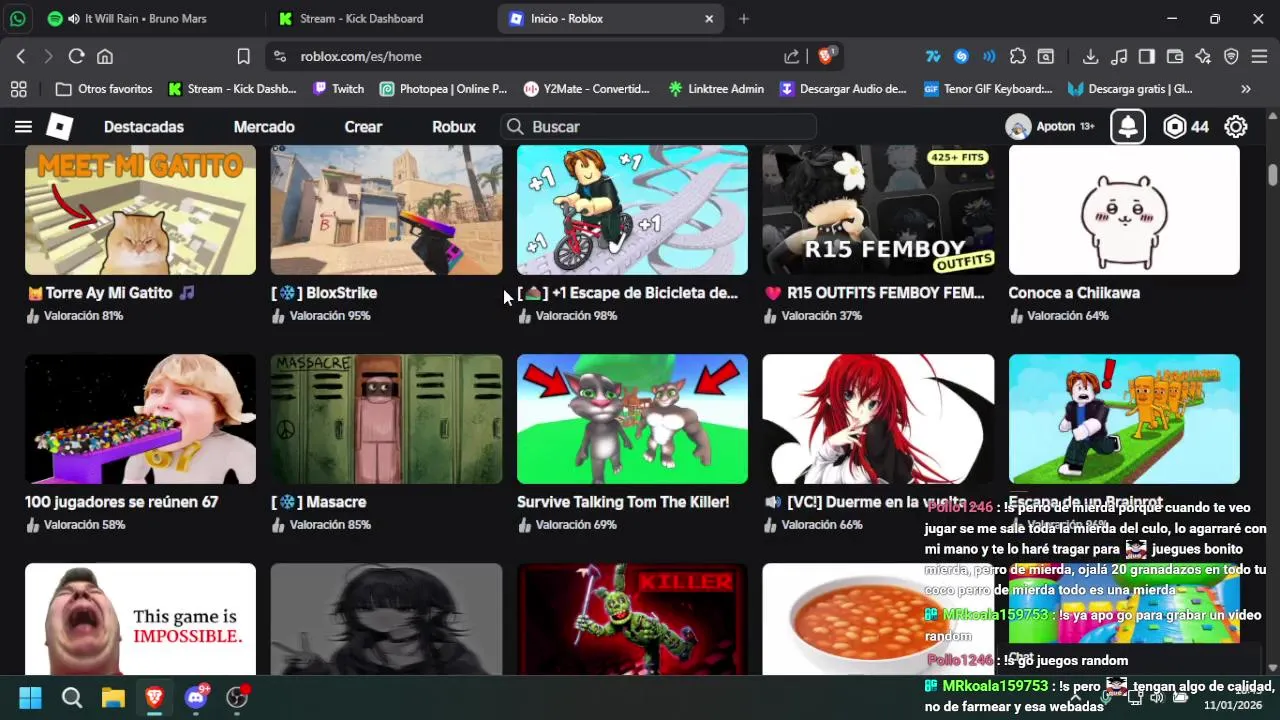
Task: Open the browser Downloads icon
Action: click(1091, 57)
